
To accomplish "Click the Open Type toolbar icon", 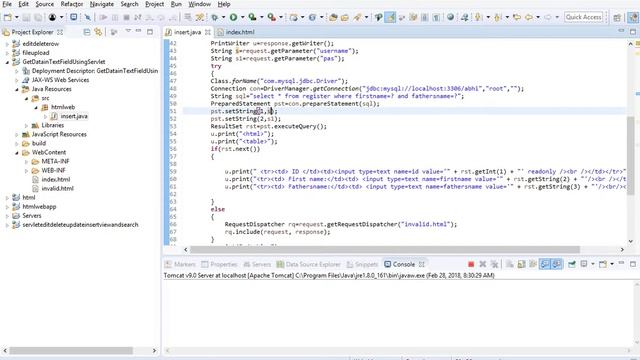I will click(333, 17).
